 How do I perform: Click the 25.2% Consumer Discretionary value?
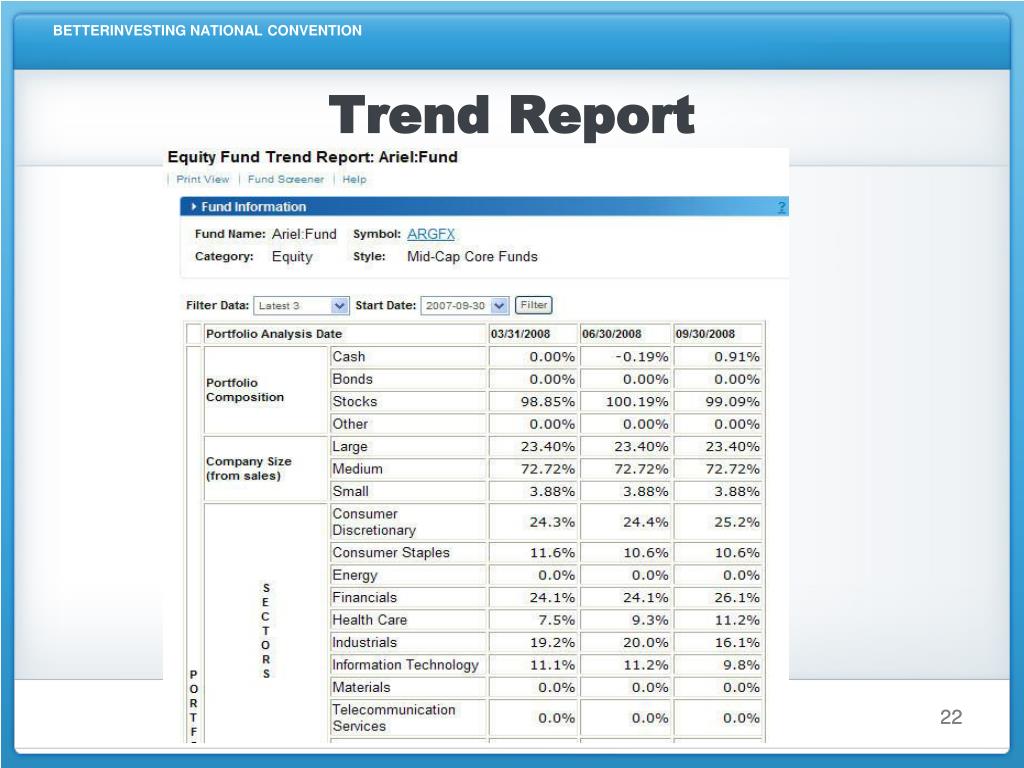click(737, 522)
